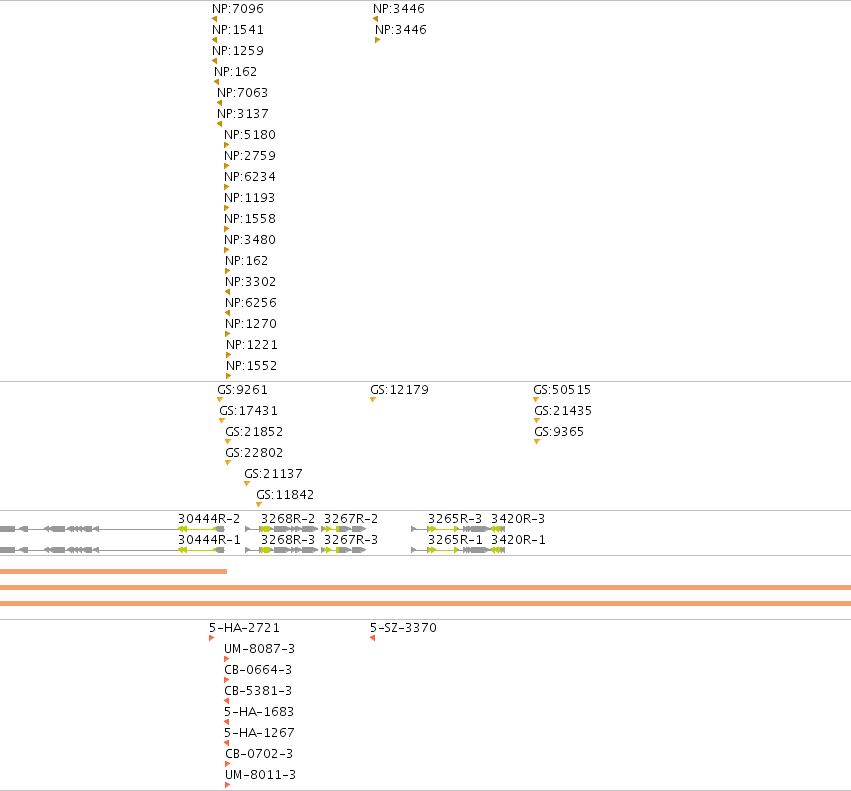Select the 5-HA-2721 insertion label

(x=244, y=628)
